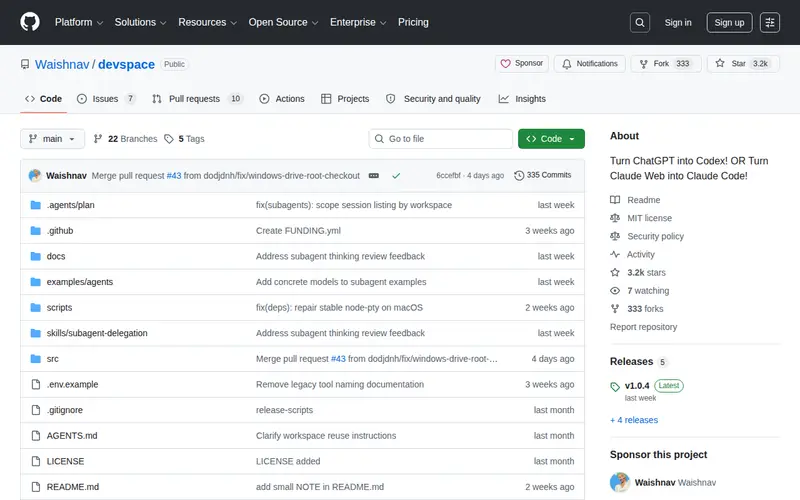Expand commit message ellipsis button
This screenshot has width=800, height=500.
[373, 176]
